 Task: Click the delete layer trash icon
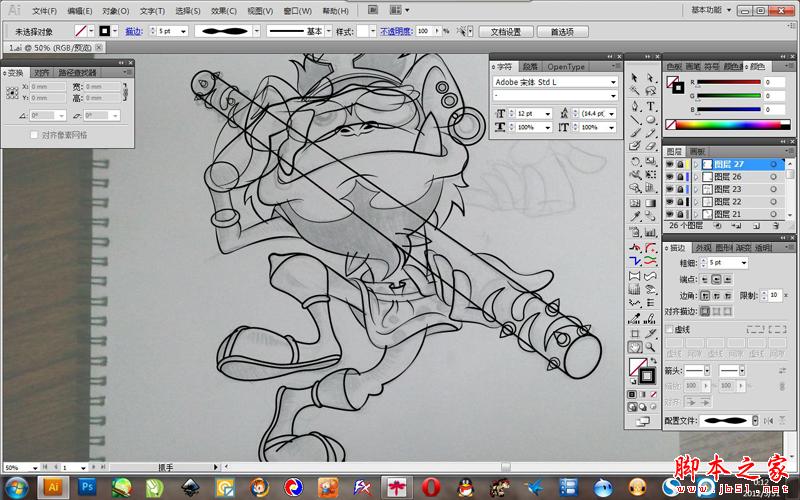[776, 226]
